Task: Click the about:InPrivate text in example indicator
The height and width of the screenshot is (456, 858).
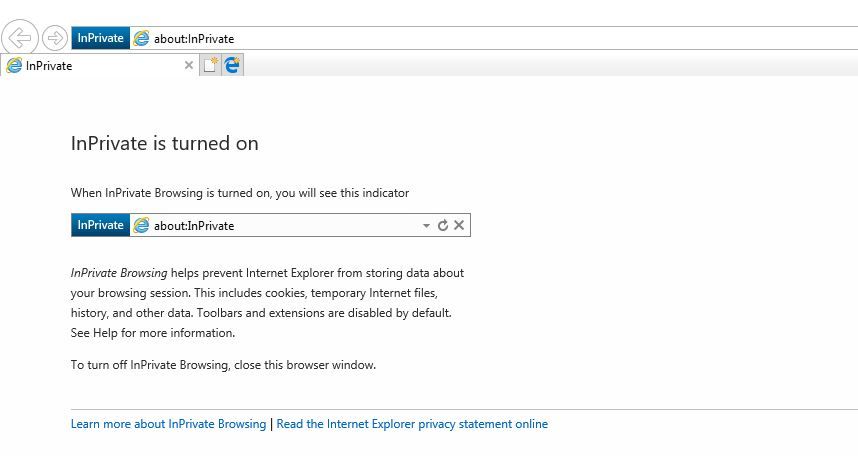Action: (x=194, y=226)
